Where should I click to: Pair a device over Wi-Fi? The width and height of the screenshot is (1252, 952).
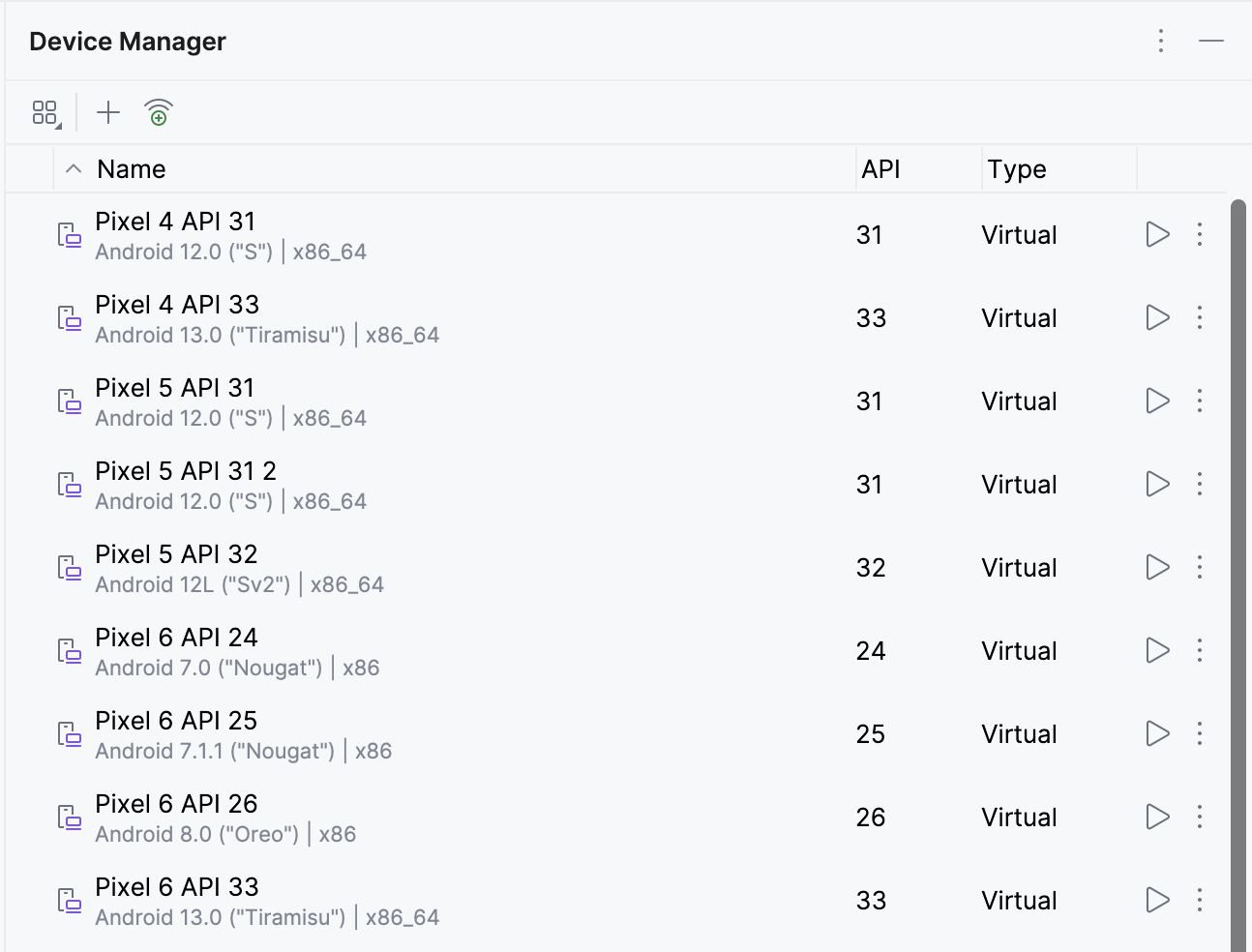coord(158,112)
